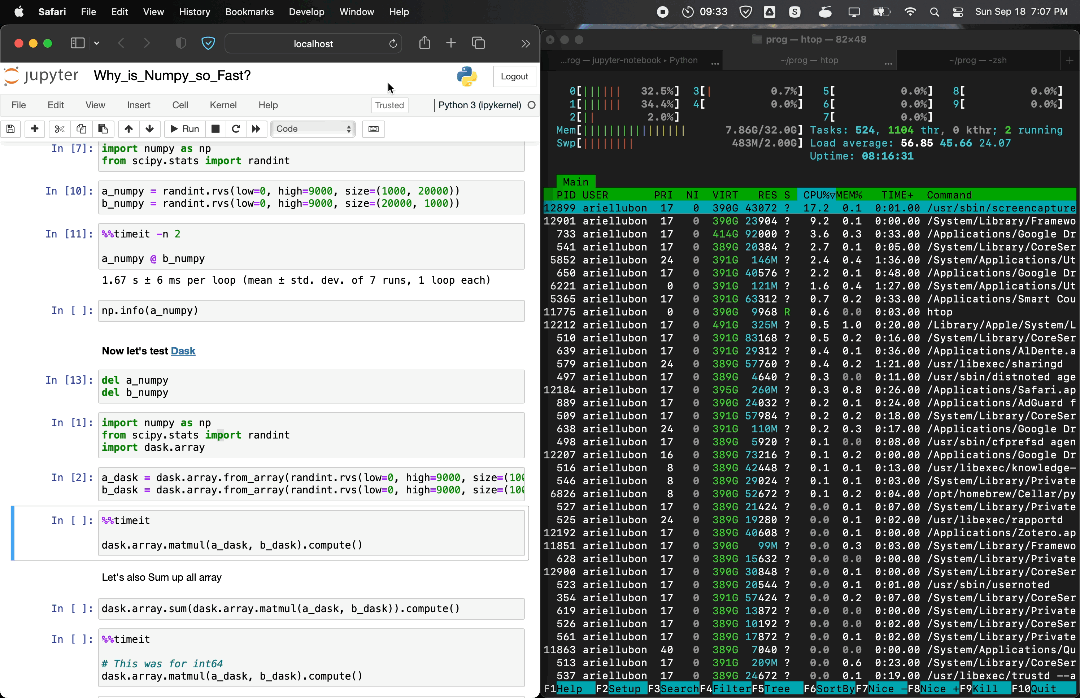Image resolution: width=1080 pixels, height=698 pixels.
Task: Click the Dask hyperlink in the notebook
Action: click(x=183, y=351)
